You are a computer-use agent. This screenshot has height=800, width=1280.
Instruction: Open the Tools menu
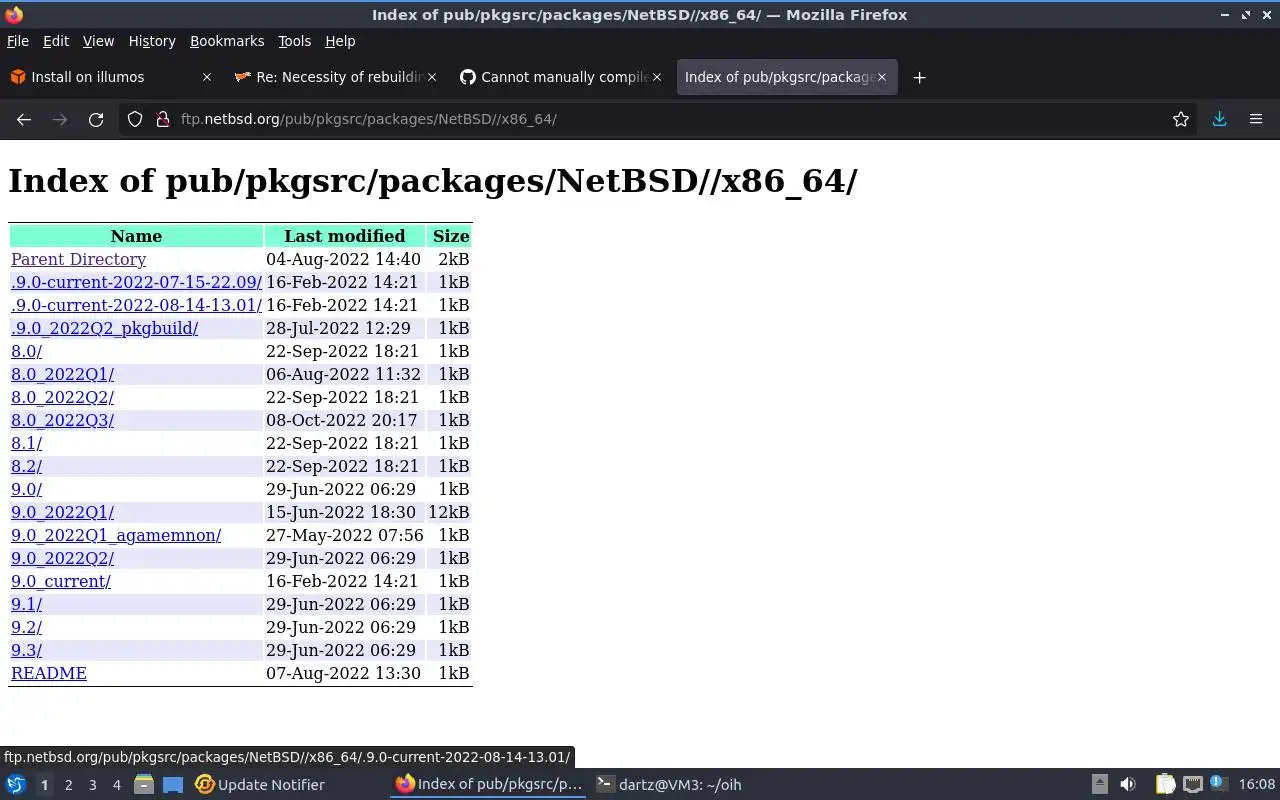pos(294,41)
